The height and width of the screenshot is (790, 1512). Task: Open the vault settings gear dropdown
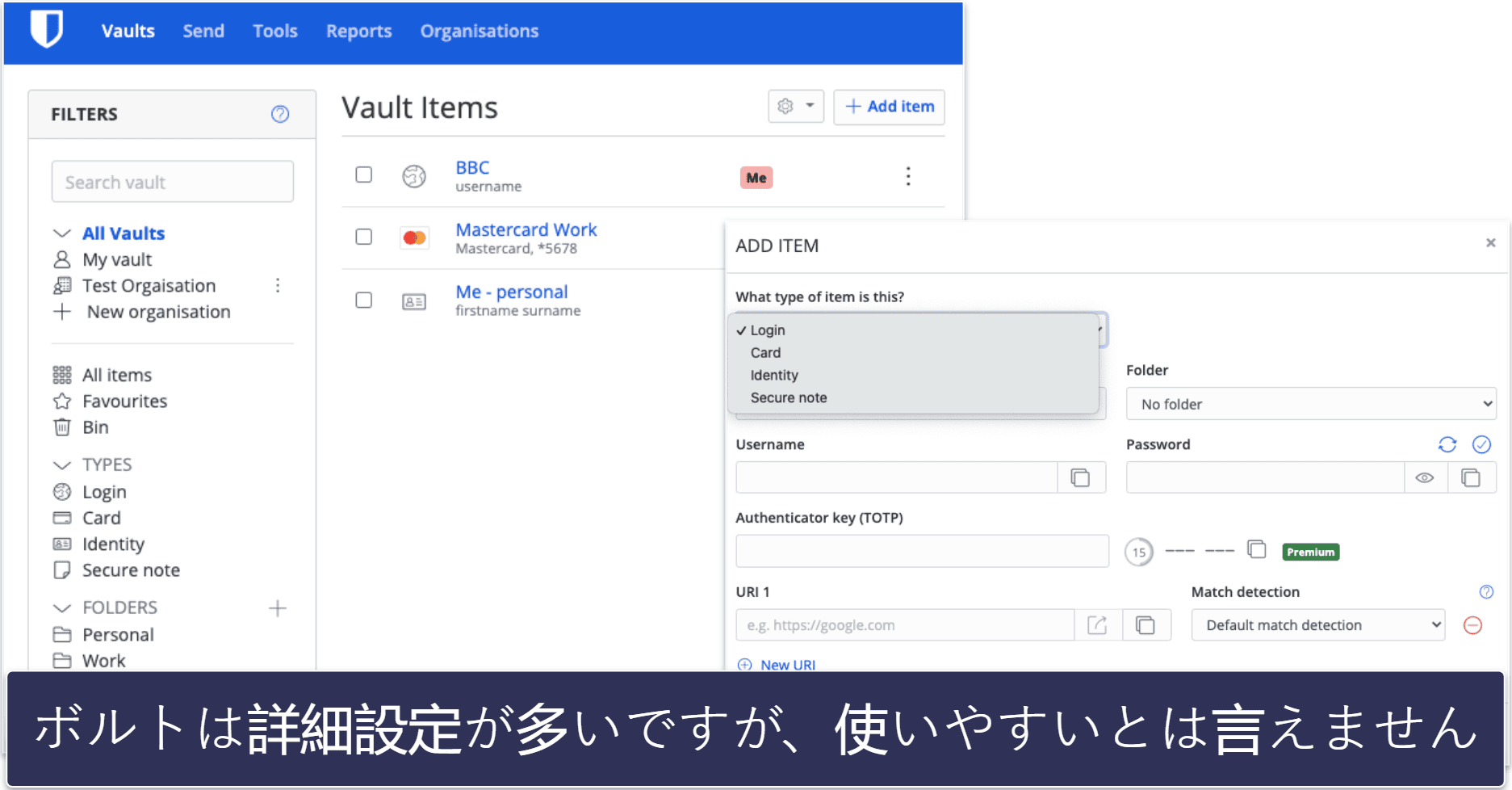[x=796, y=106]
